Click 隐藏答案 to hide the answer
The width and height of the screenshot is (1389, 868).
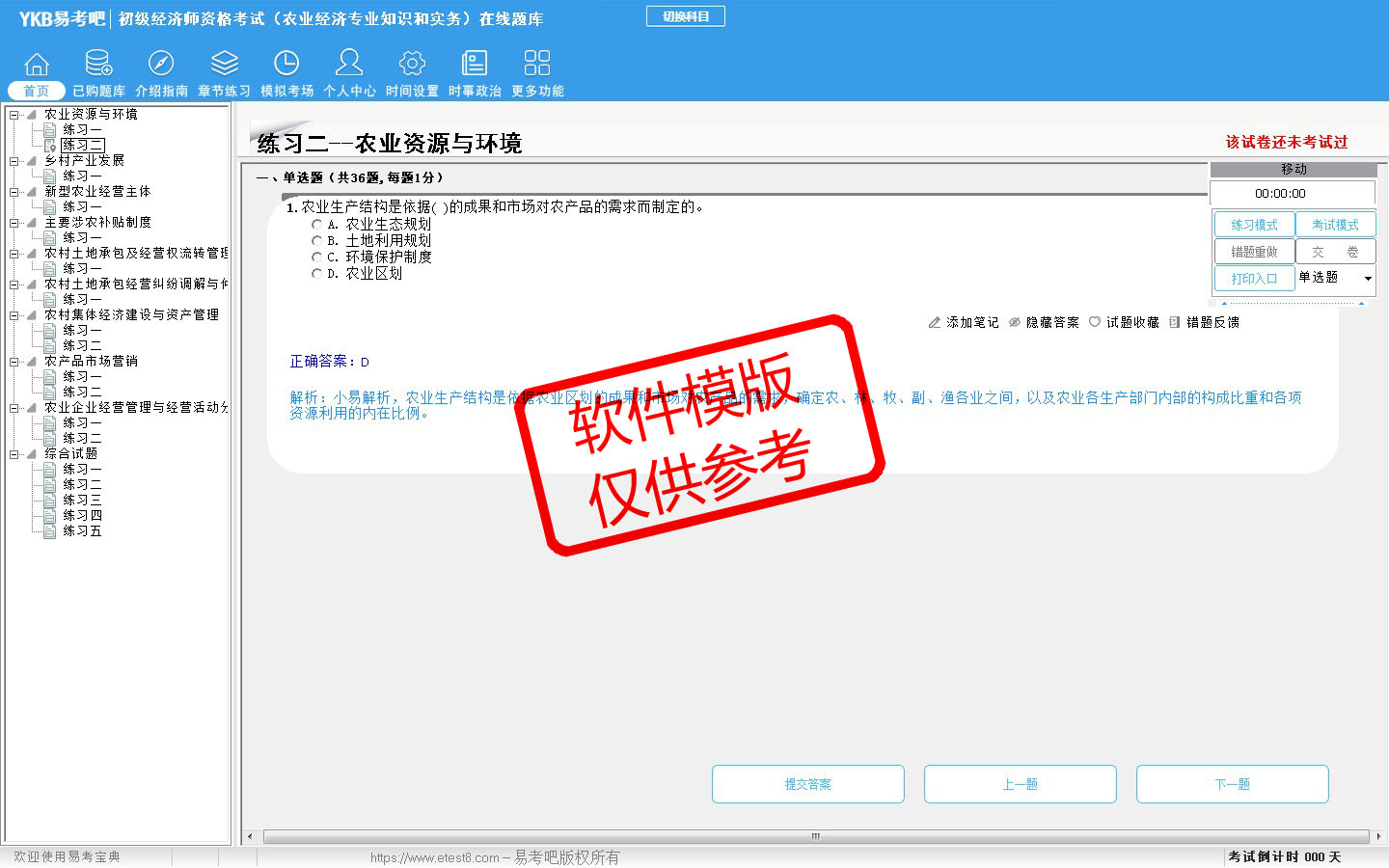[x=1044, y=322]
